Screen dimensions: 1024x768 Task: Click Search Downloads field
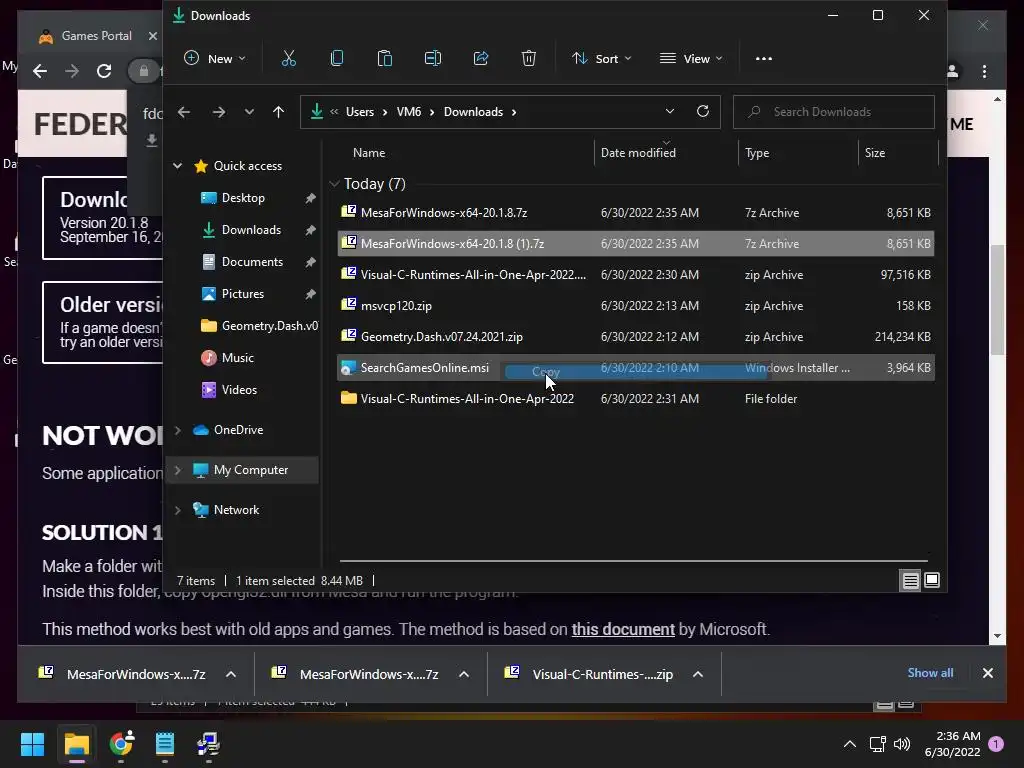click(x=834, y=112)
